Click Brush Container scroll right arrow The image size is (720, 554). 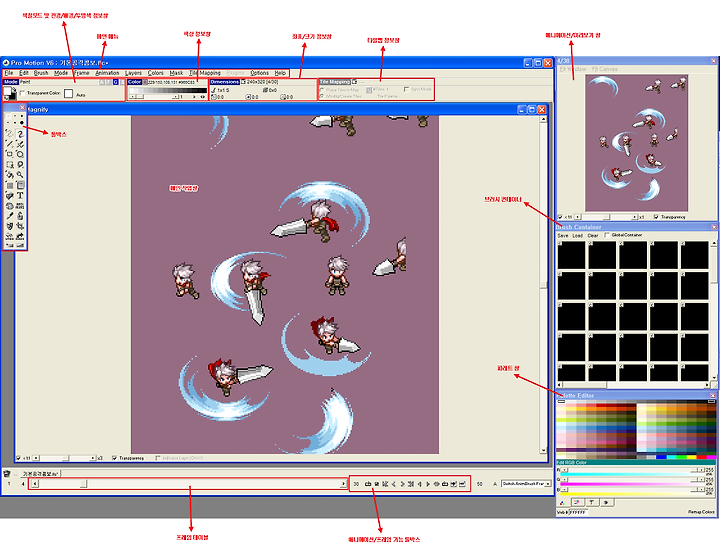pos(707,385)
